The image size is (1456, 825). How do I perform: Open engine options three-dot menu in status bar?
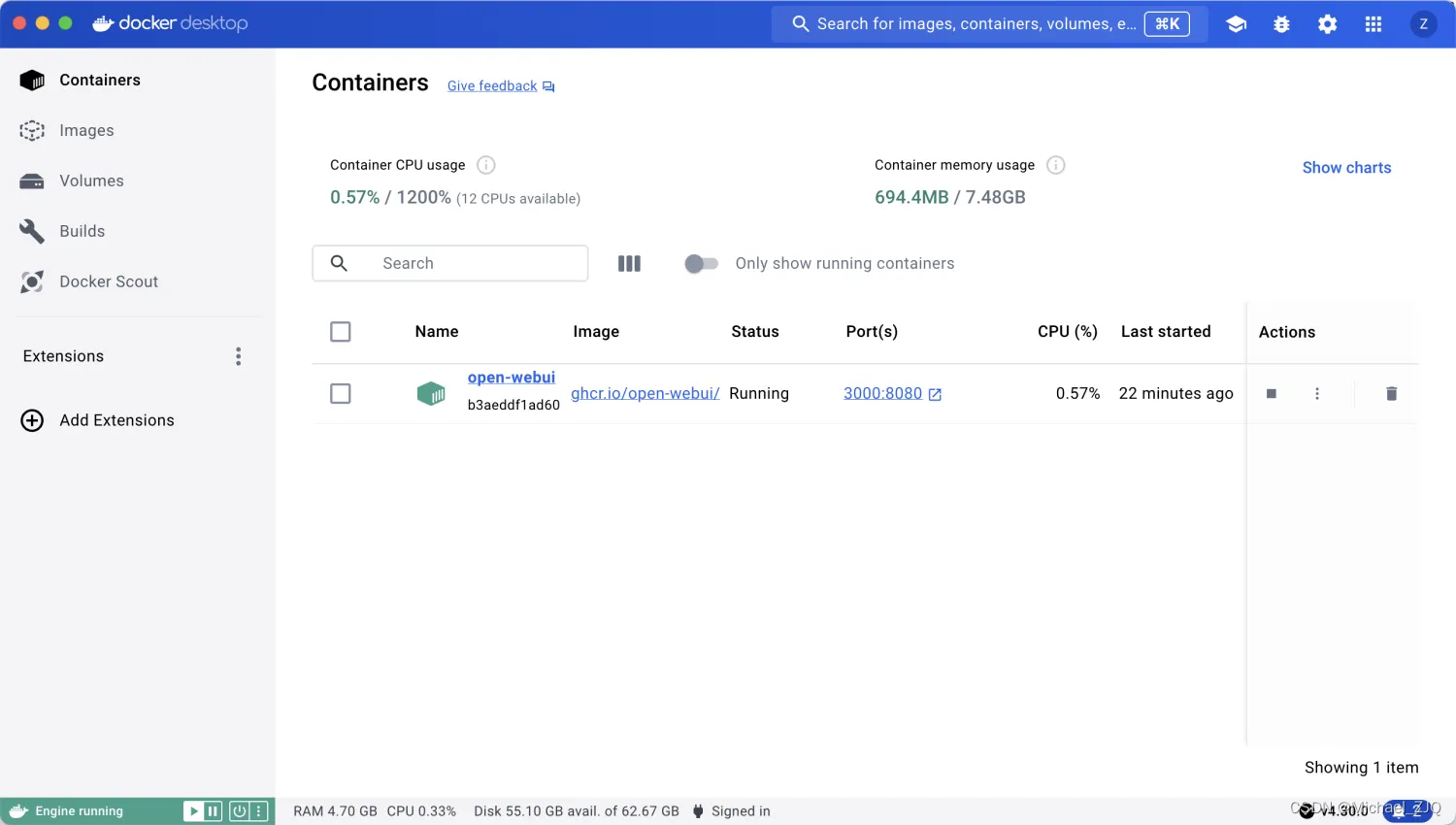pos(259,811)
